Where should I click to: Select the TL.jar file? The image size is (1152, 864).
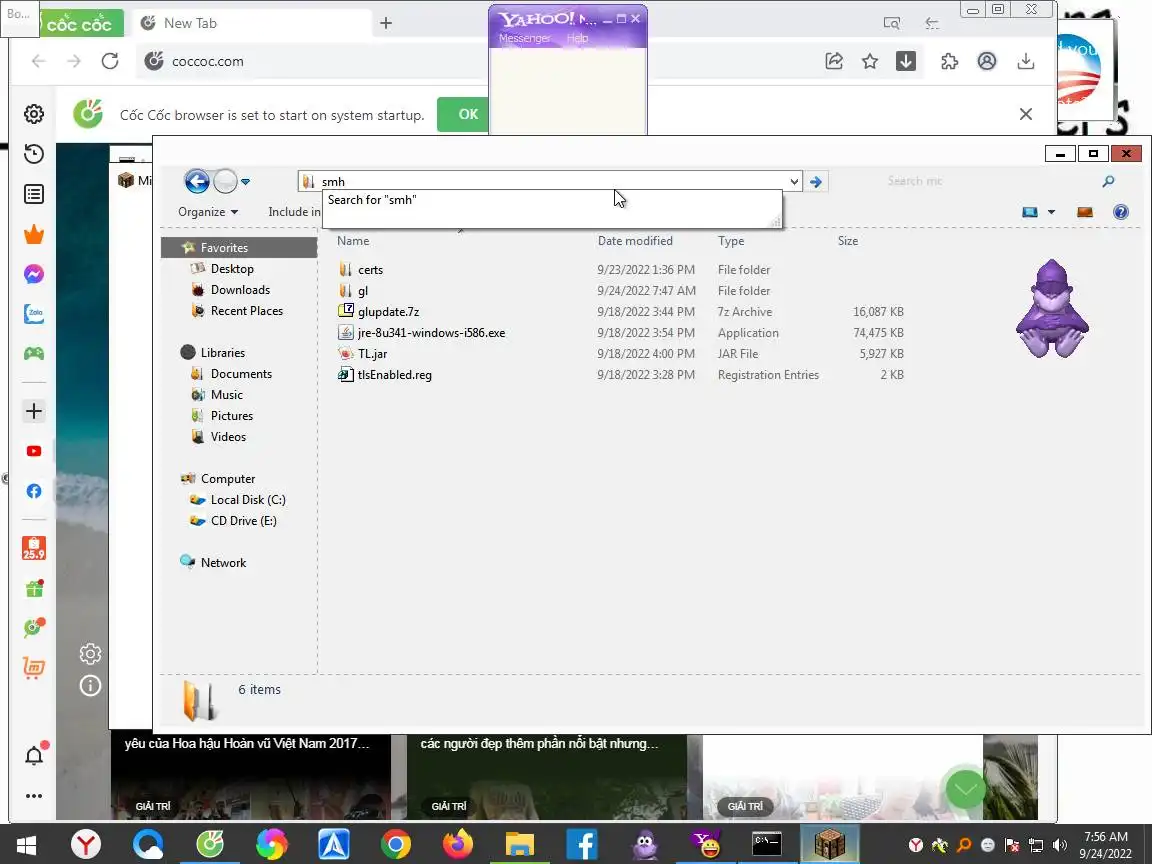coord(372,353)
